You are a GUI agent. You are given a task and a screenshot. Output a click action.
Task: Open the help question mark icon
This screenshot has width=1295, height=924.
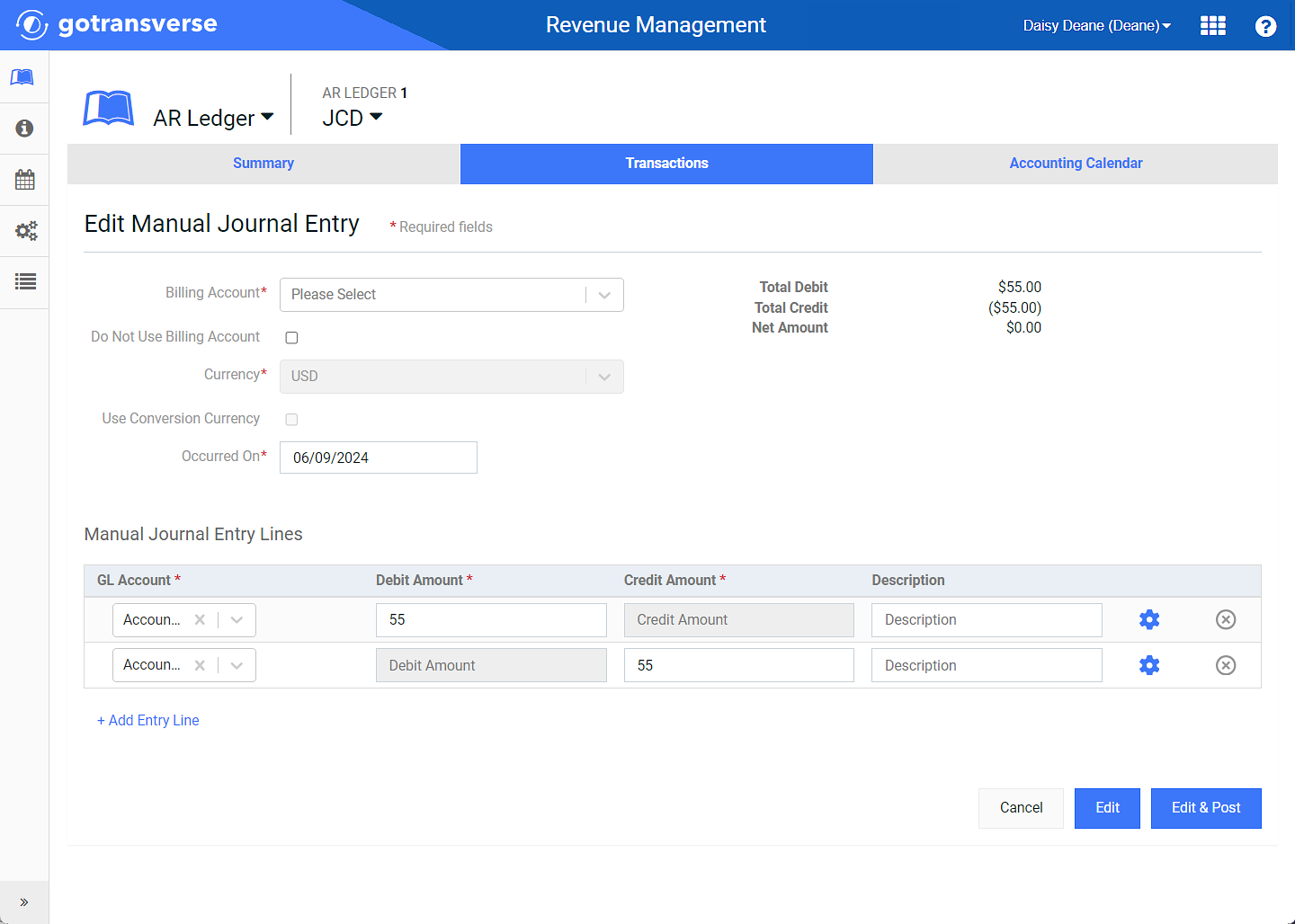[1265, 26]
